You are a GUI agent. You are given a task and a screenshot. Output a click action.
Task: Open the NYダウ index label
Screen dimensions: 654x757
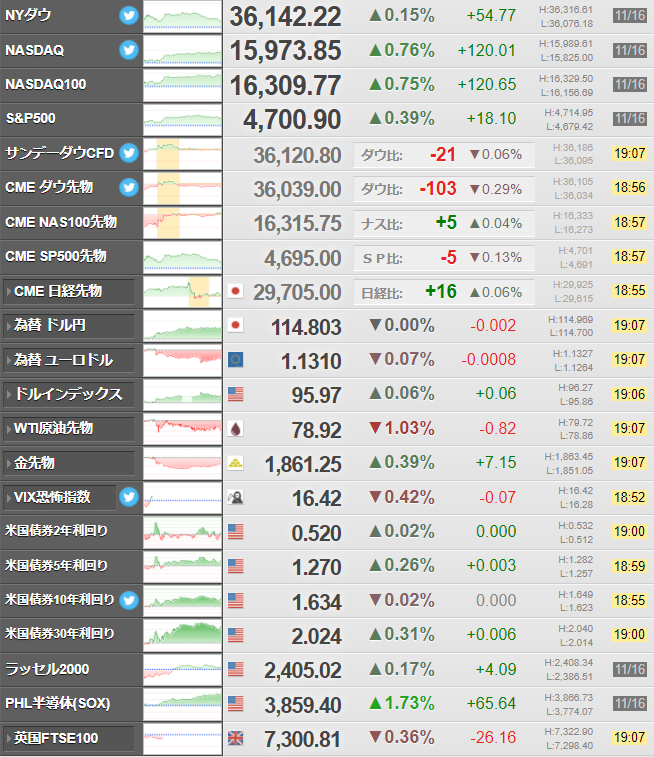coord(28,15)
